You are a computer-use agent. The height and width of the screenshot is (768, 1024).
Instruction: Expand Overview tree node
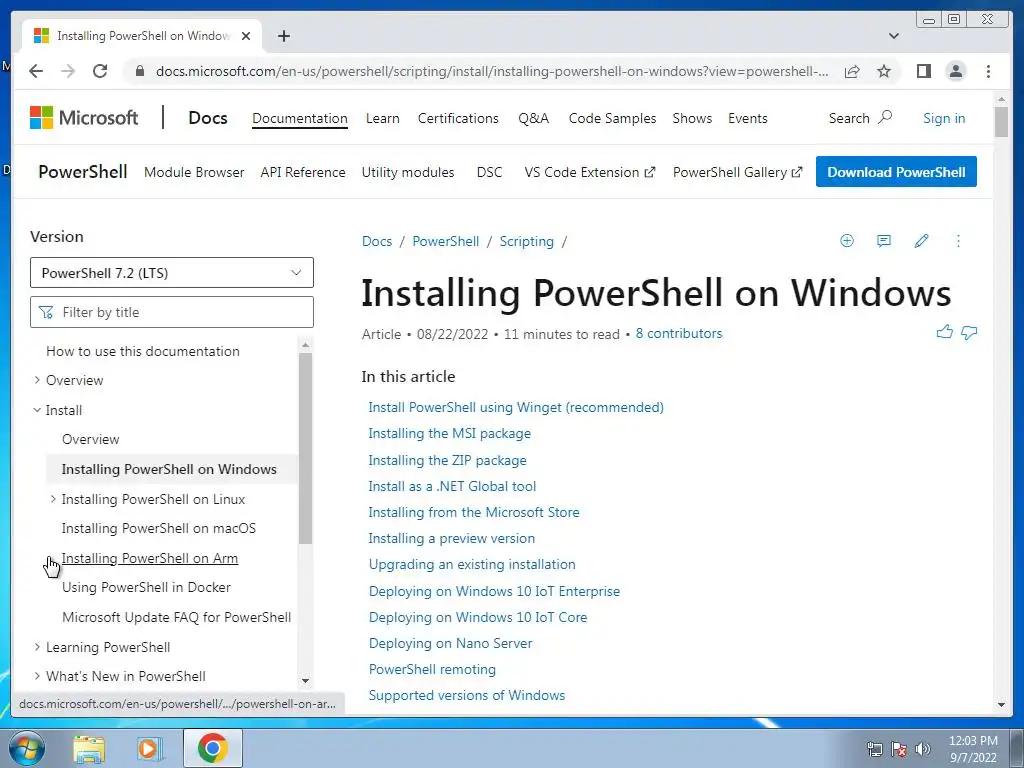[37, 380]
